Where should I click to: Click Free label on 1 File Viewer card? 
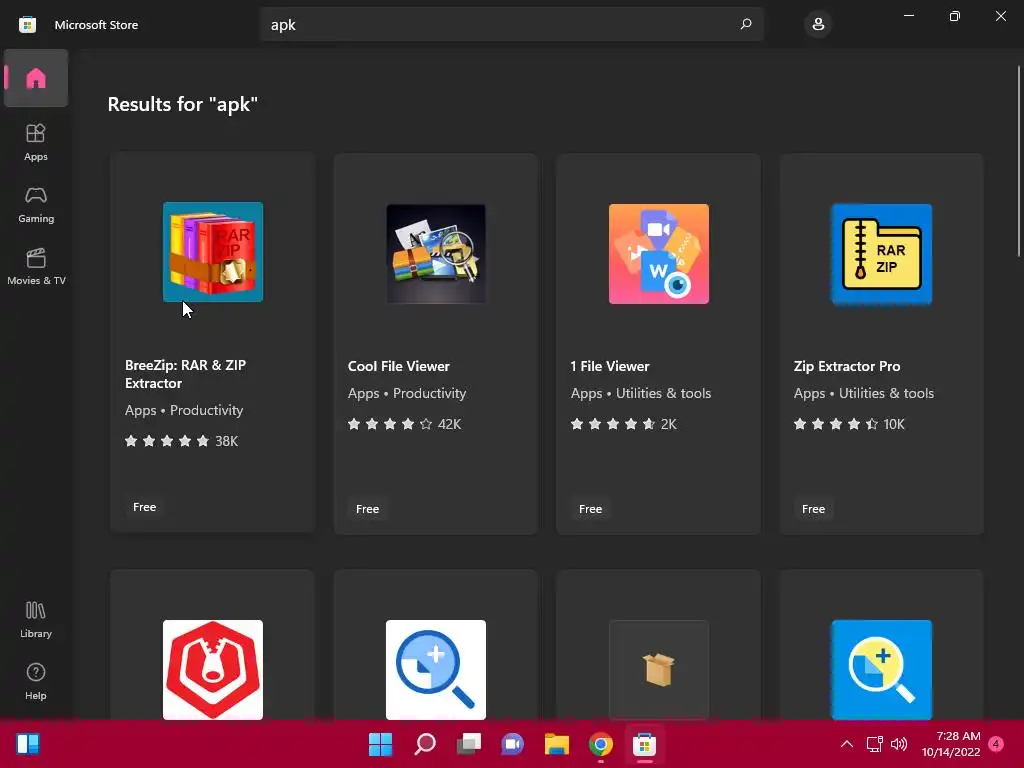click(590, 509)
